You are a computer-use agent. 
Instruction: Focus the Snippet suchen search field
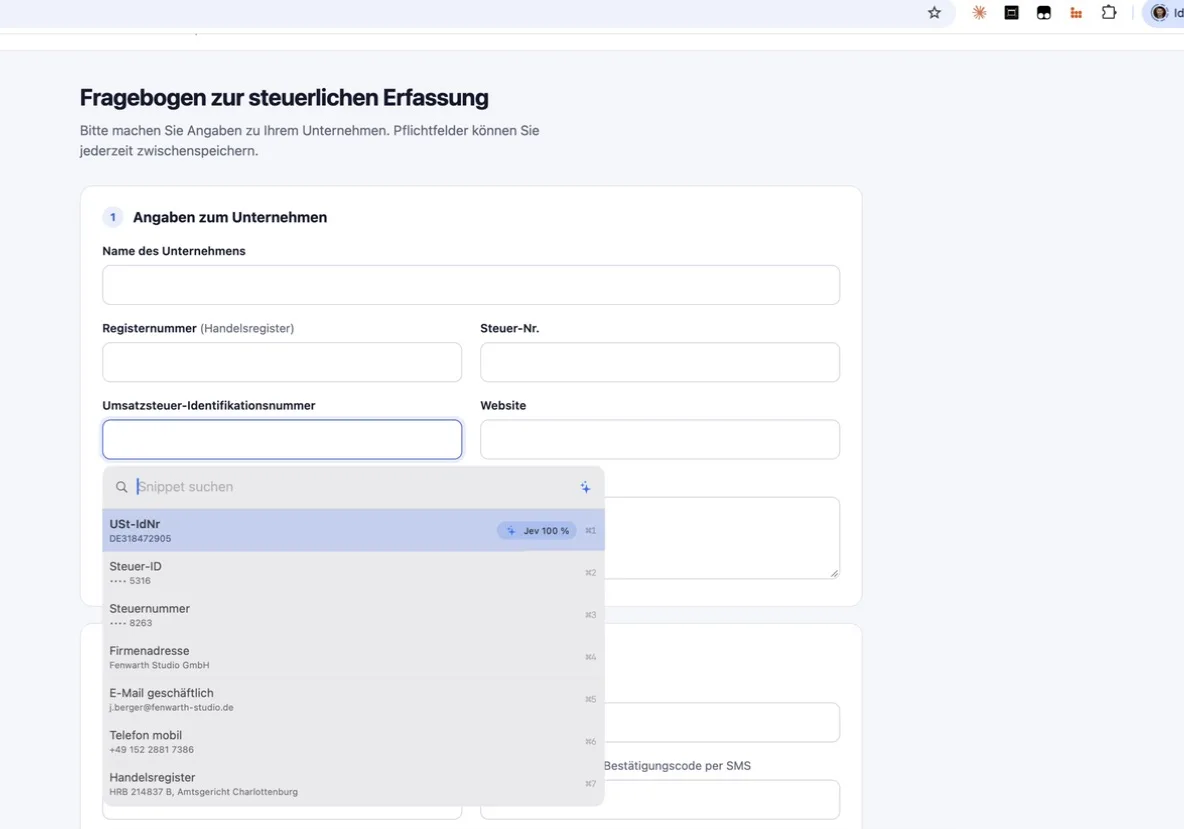pyautogui.click(x=353, y=487)
